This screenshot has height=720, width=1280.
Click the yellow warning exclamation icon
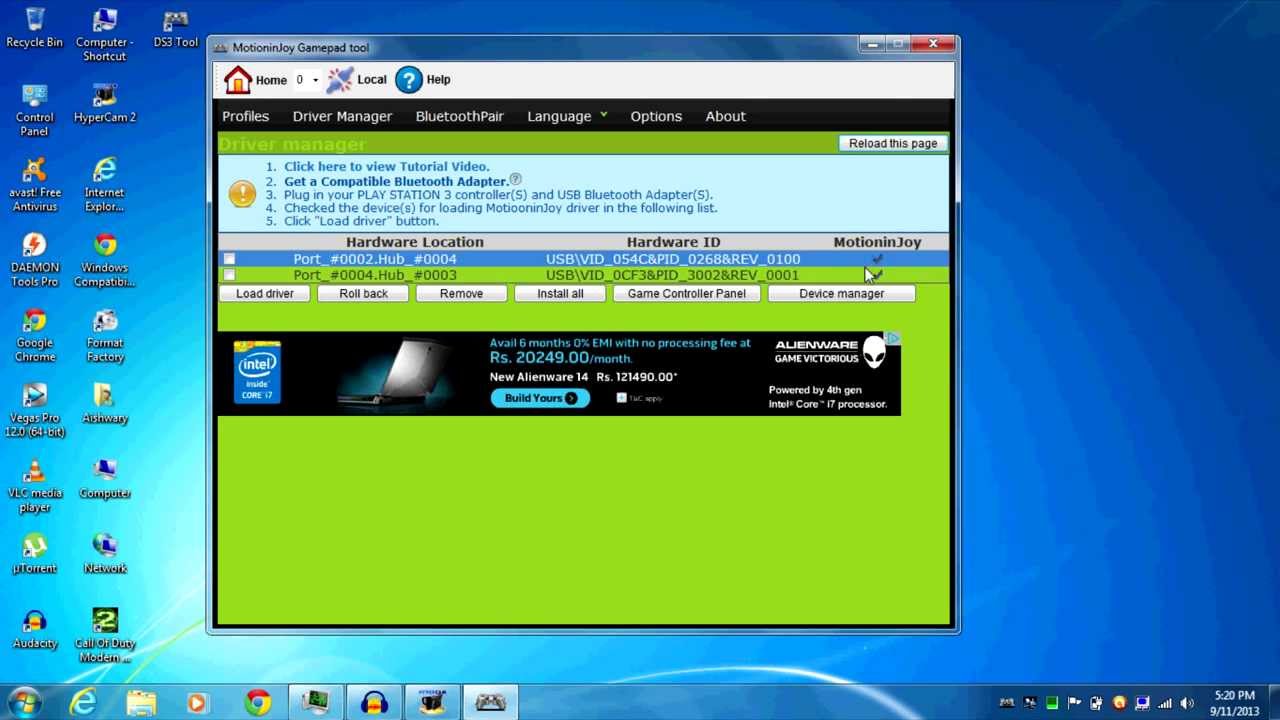pos(242,193)
